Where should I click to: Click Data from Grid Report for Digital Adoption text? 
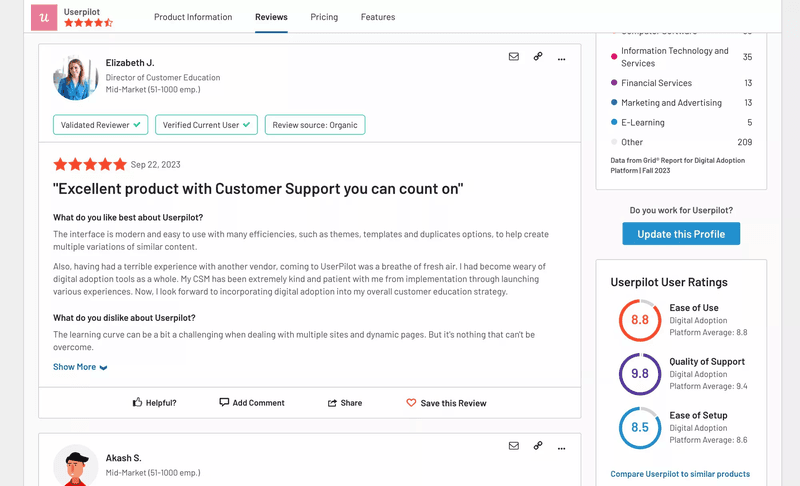(678, 165)
